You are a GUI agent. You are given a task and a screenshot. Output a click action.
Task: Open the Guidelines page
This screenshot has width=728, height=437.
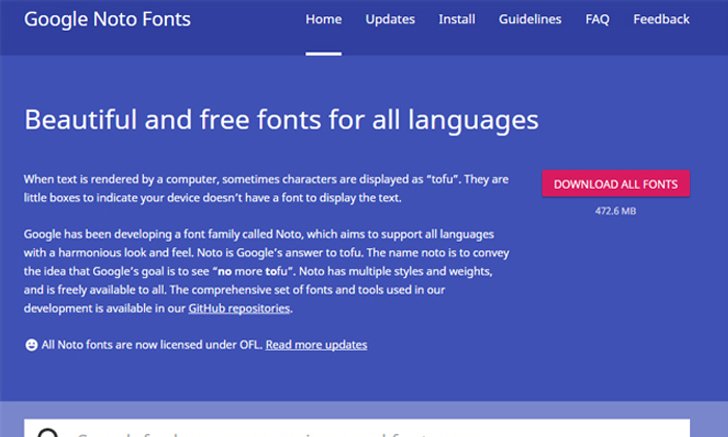[x=530, y=19]
